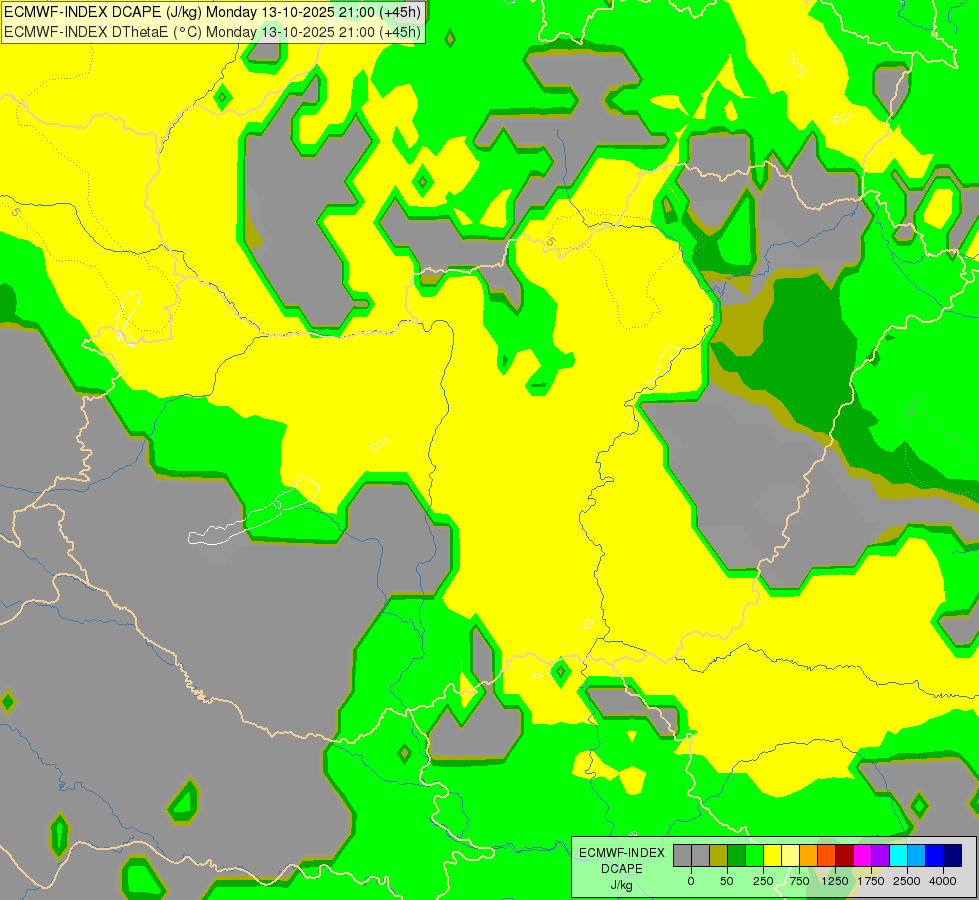Click the navy legend swatch
The height and width of the screenshot is (900, 979).
click(953, 855)
